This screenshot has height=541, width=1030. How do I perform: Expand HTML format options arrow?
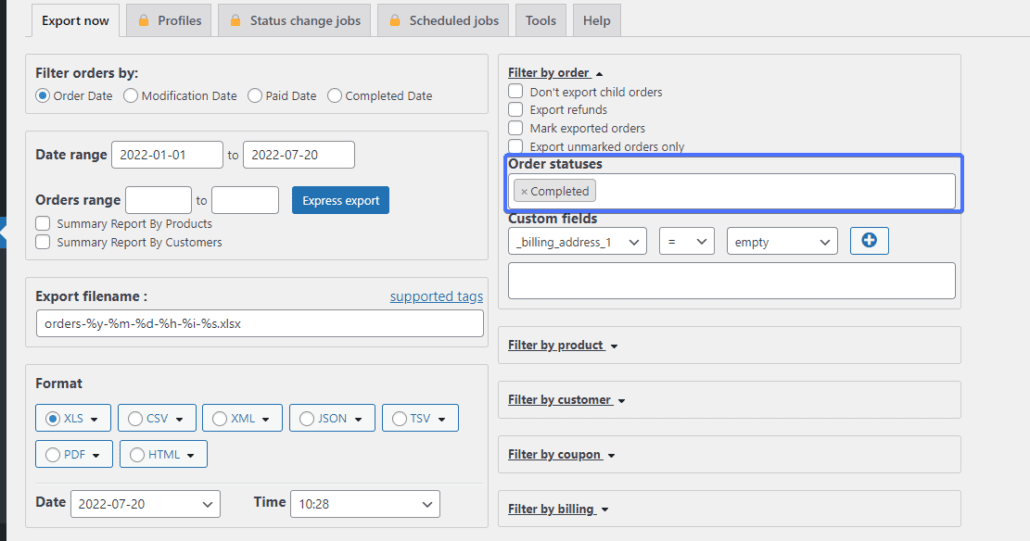pos(190,455)
